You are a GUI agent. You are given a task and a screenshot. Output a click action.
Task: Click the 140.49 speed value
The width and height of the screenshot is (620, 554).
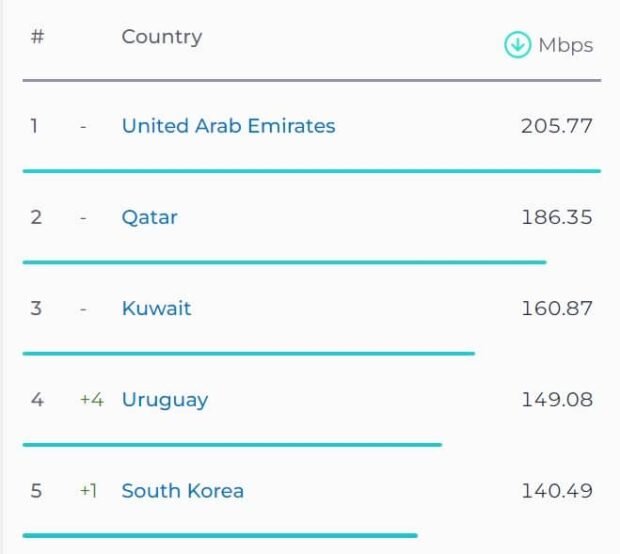coord(556,491)
